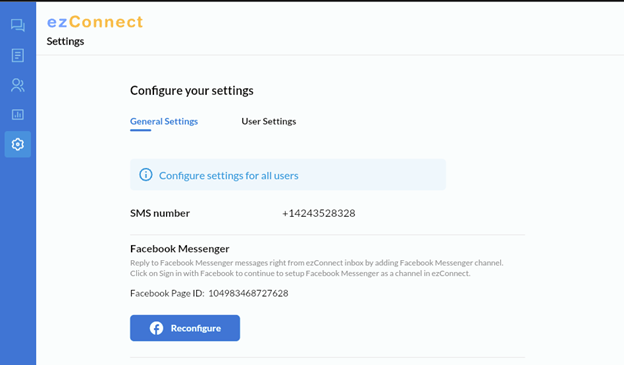This screenshot has width=624, height=365.
Task: Open the templates document icon in sidebar
Action: click(18, 55)
